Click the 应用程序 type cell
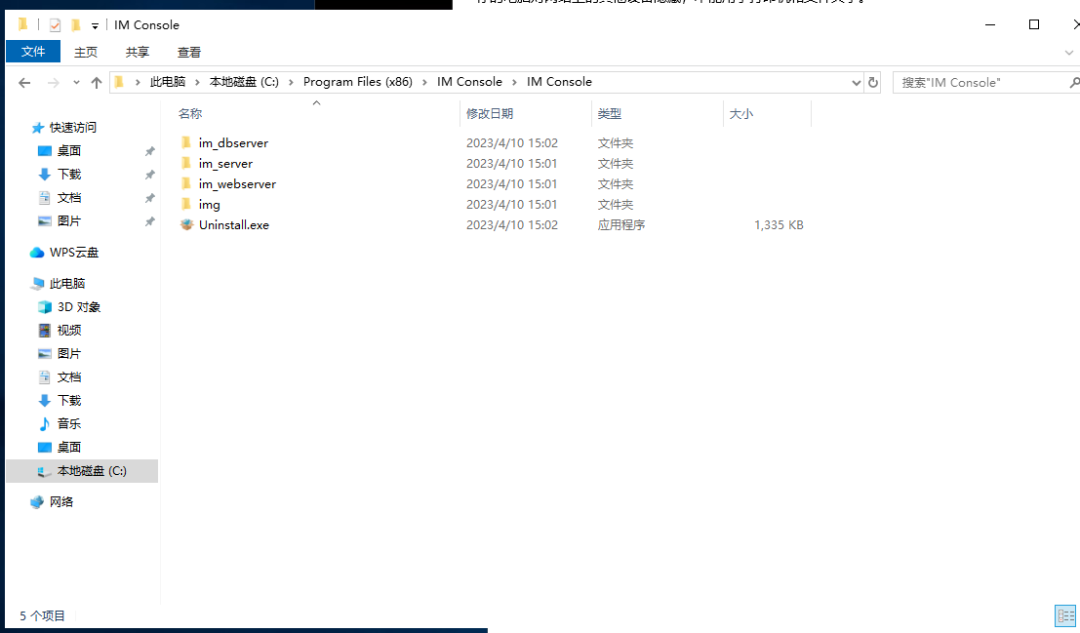The width and height of the screenshot is (1080, 633). (621, 225)
